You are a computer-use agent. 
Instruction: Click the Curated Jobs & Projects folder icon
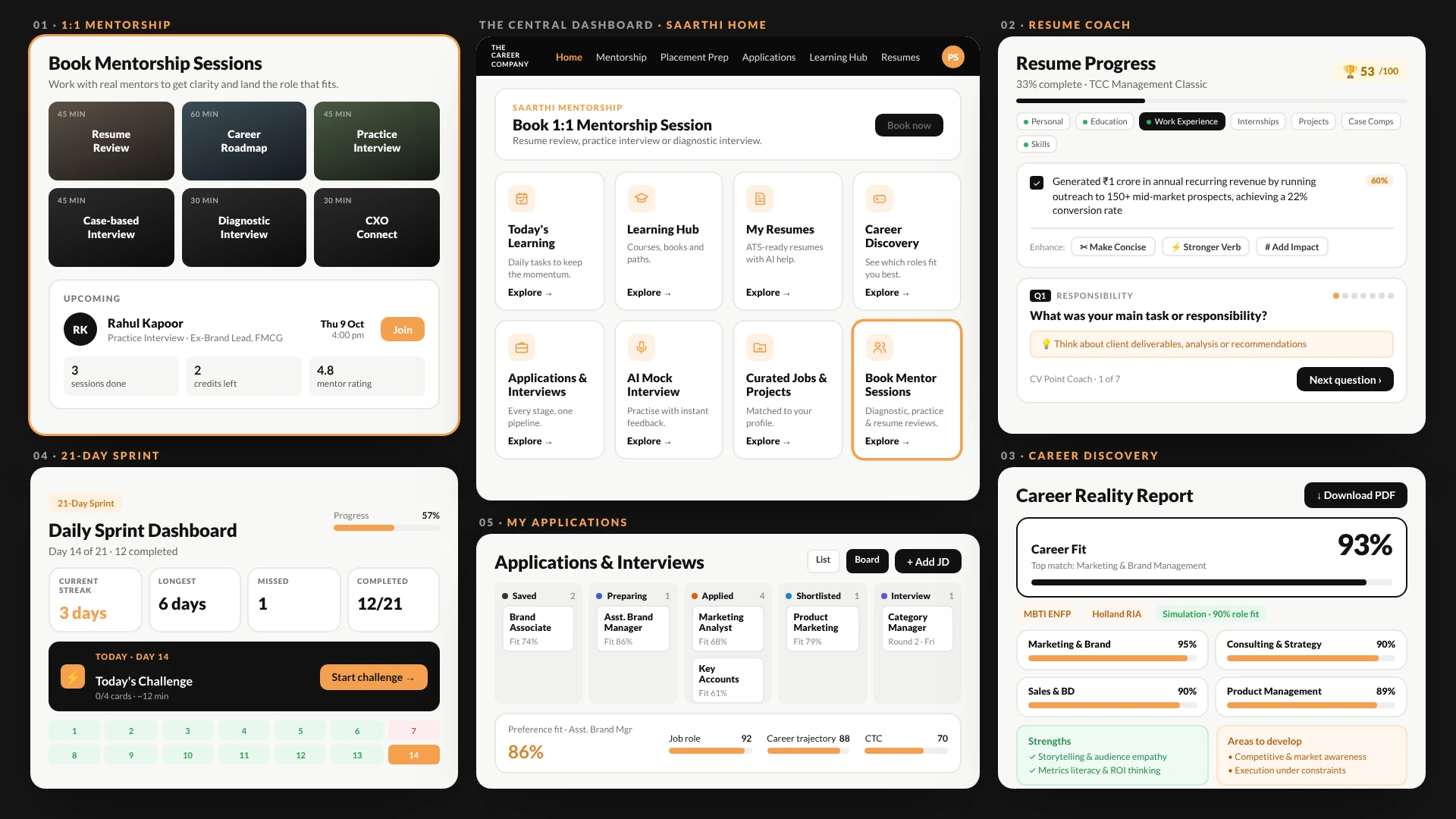coord(760,347)
